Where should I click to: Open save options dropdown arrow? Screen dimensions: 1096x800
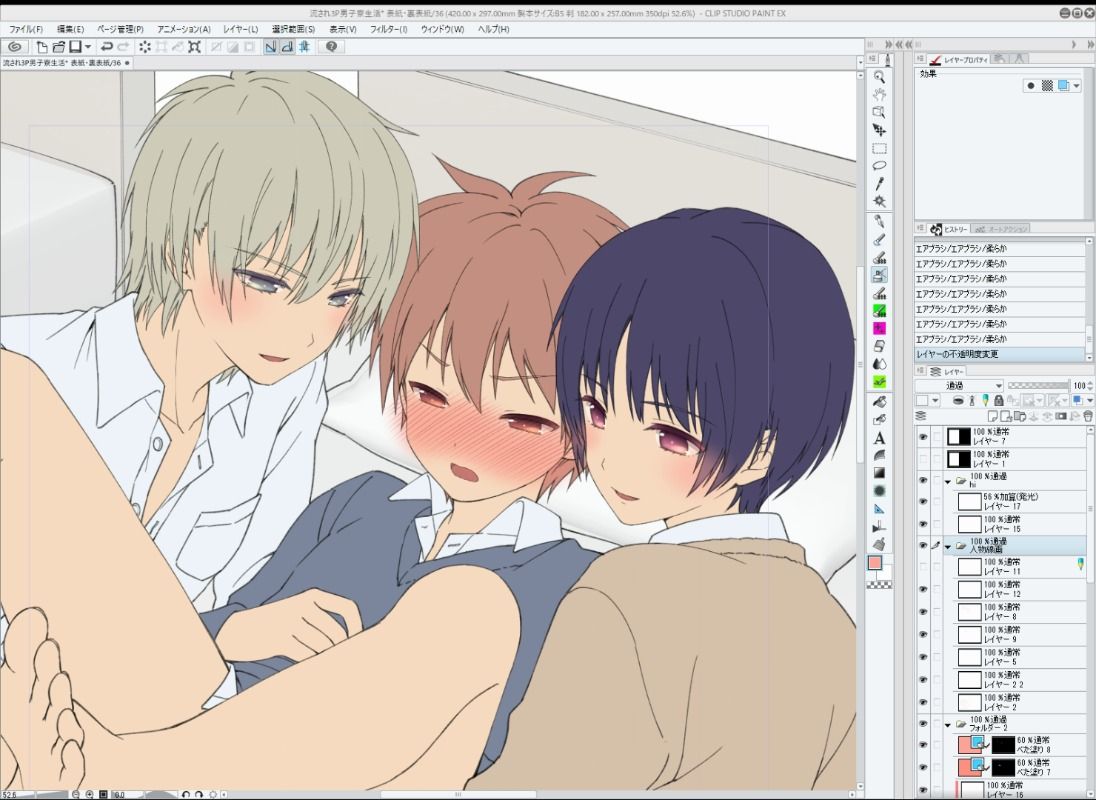click(88, 47)
